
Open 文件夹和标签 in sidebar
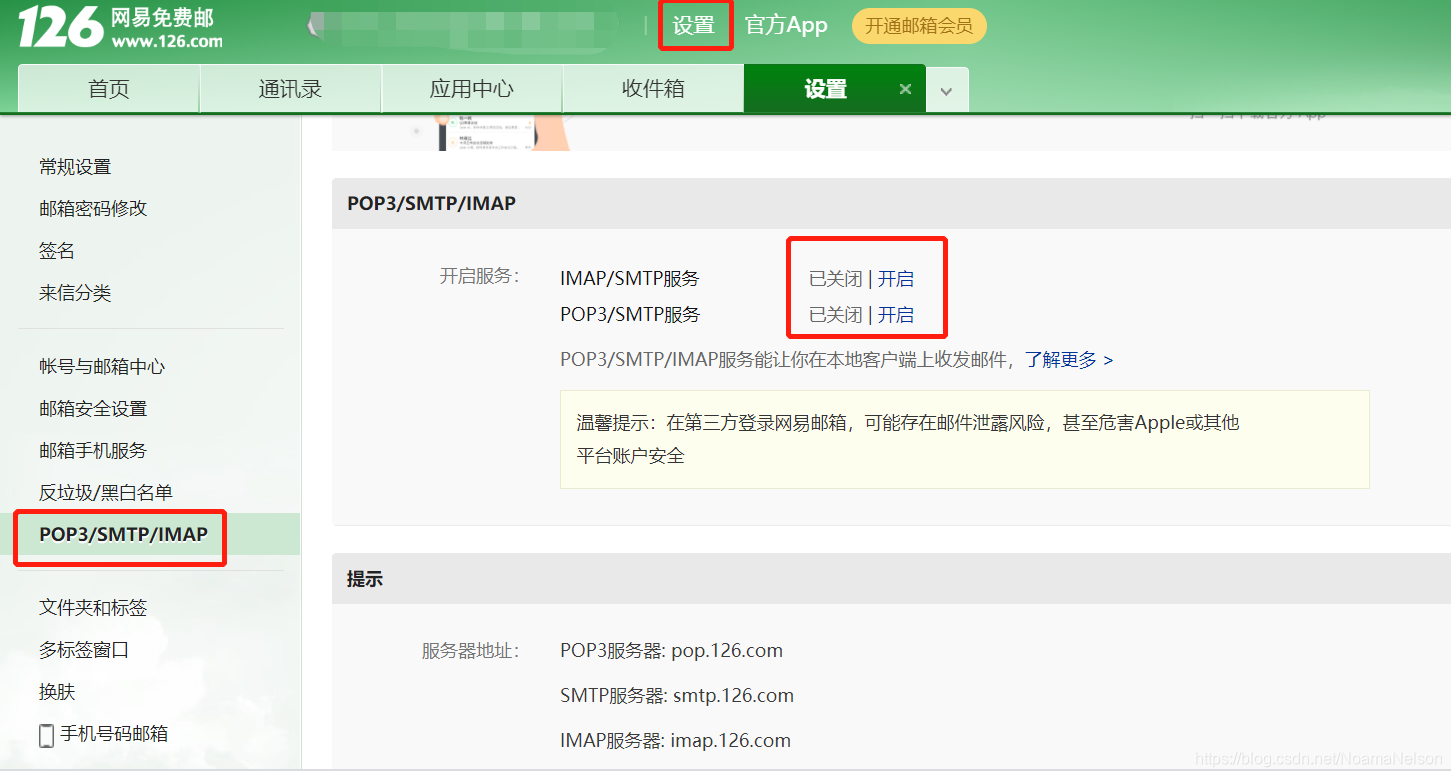pyautogui.click(x=93, y=608)
